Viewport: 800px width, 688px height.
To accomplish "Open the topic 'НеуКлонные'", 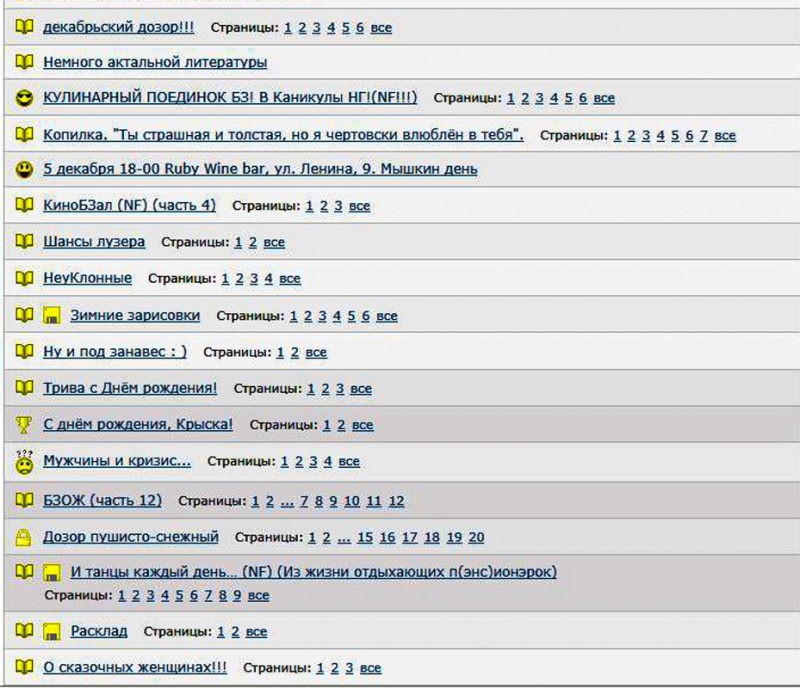I will point(87,278).
